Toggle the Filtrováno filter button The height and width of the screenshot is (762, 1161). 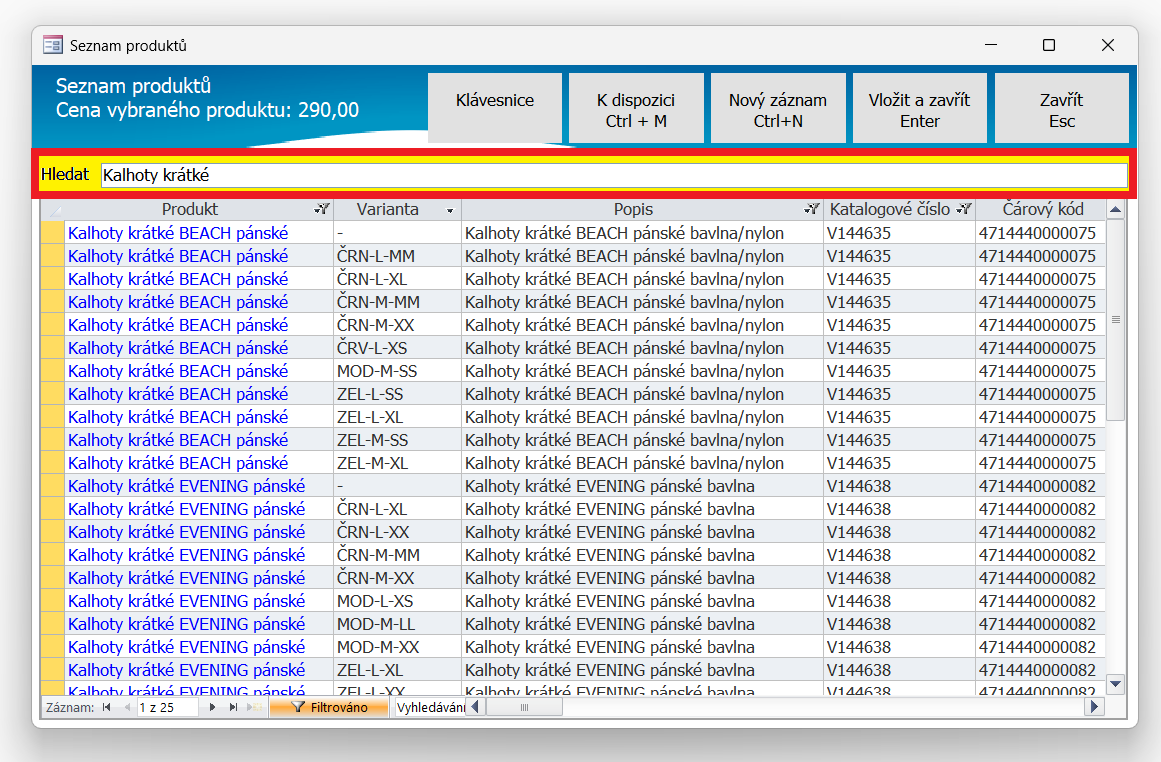[329, 707]
